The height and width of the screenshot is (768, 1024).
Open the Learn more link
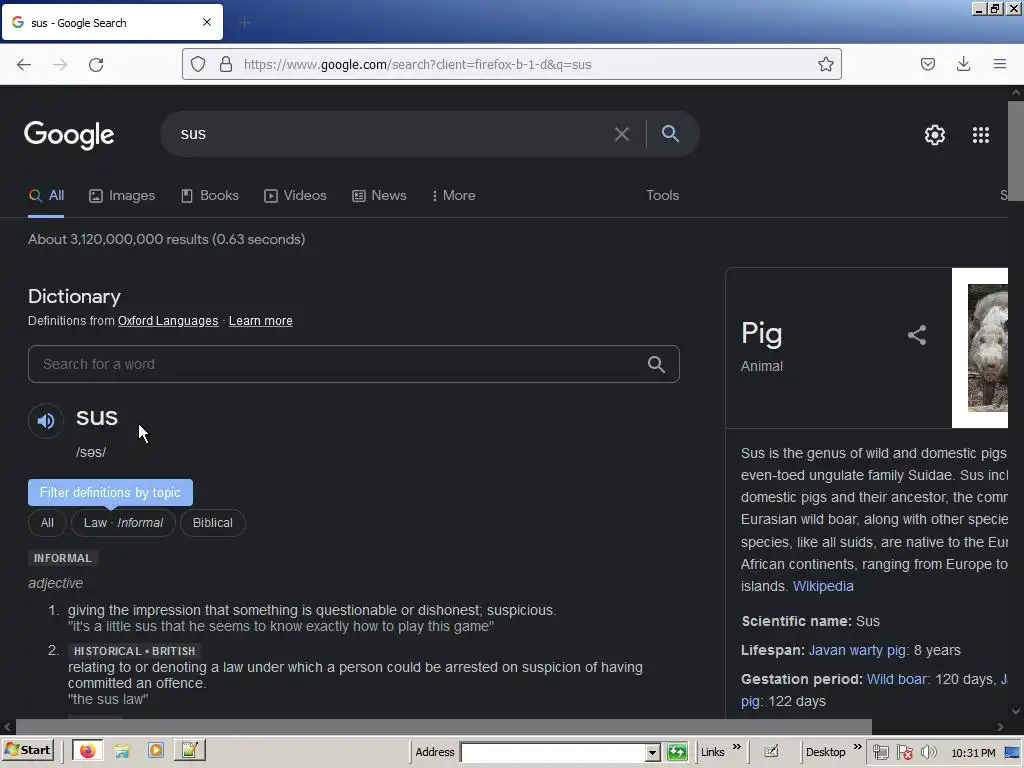coord(261,321)
